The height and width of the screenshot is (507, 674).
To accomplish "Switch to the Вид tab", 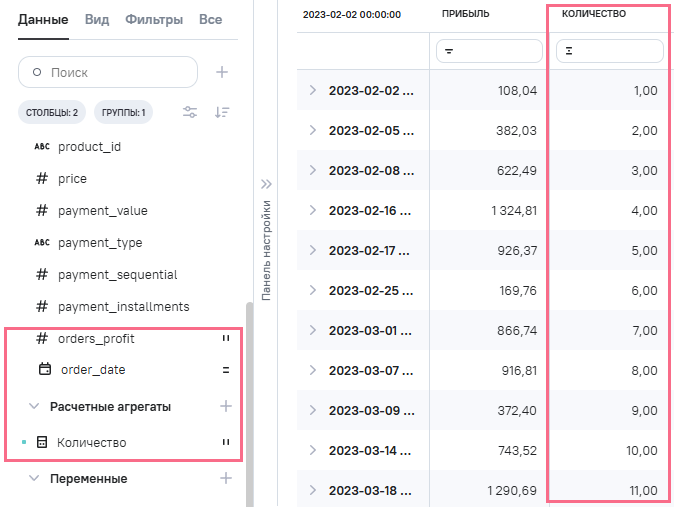I will coord(97,19).
